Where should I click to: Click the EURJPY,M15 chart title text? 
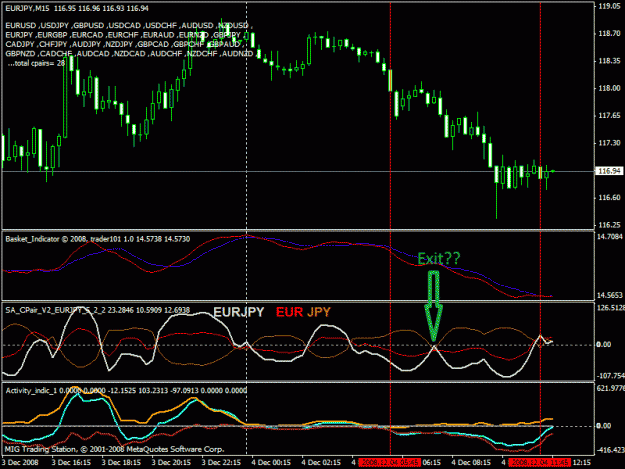pos(77,8)
